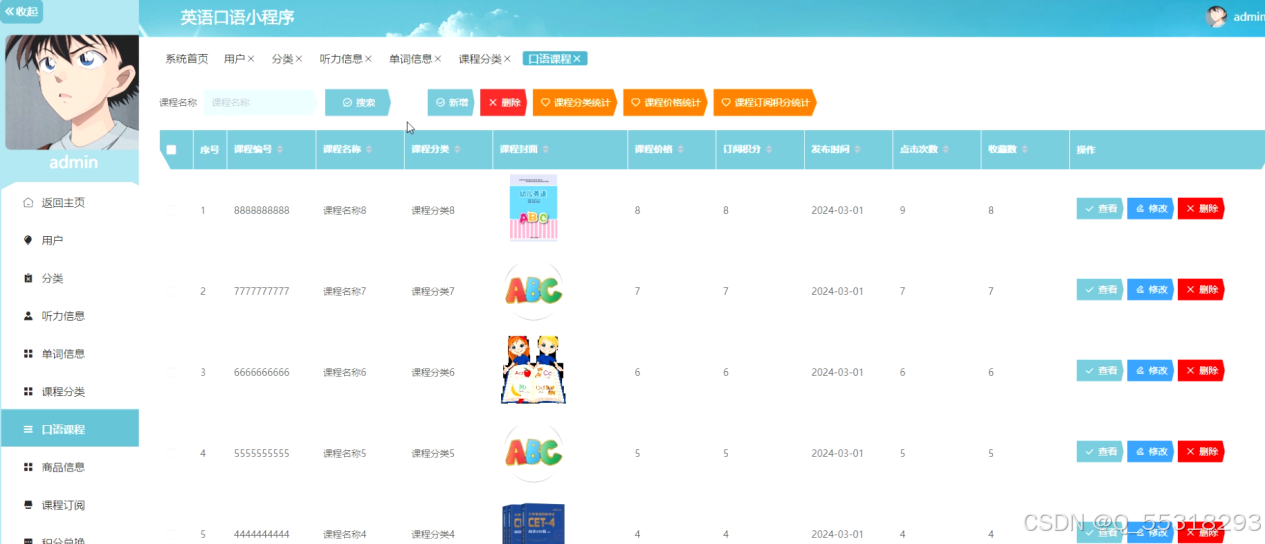1265x544 pixels.
Task: Toggle the select-all checkbox in table header
Action: coord(171,150)
